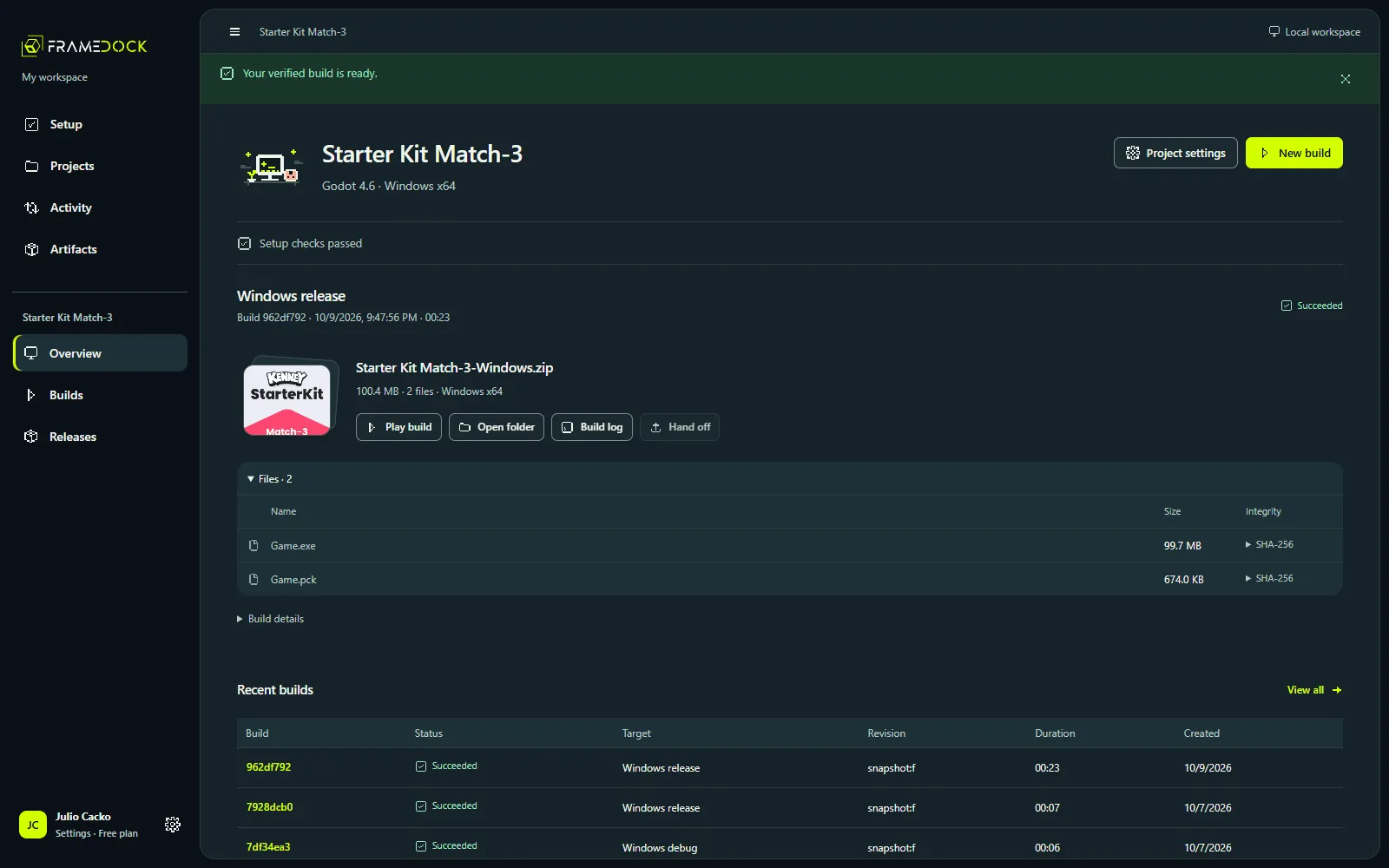
Task: Click the View all builds link
Action: tap(1314, 690)
